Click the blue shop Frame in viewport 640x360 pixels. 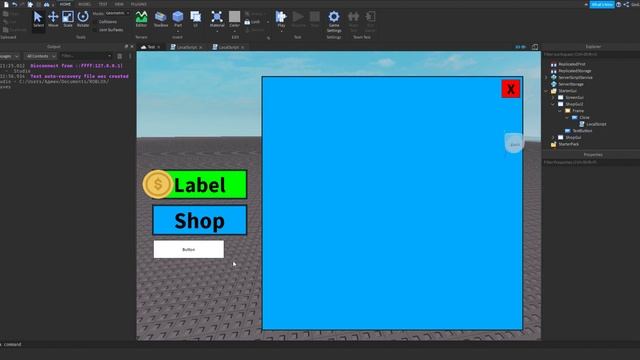point(392,203)
